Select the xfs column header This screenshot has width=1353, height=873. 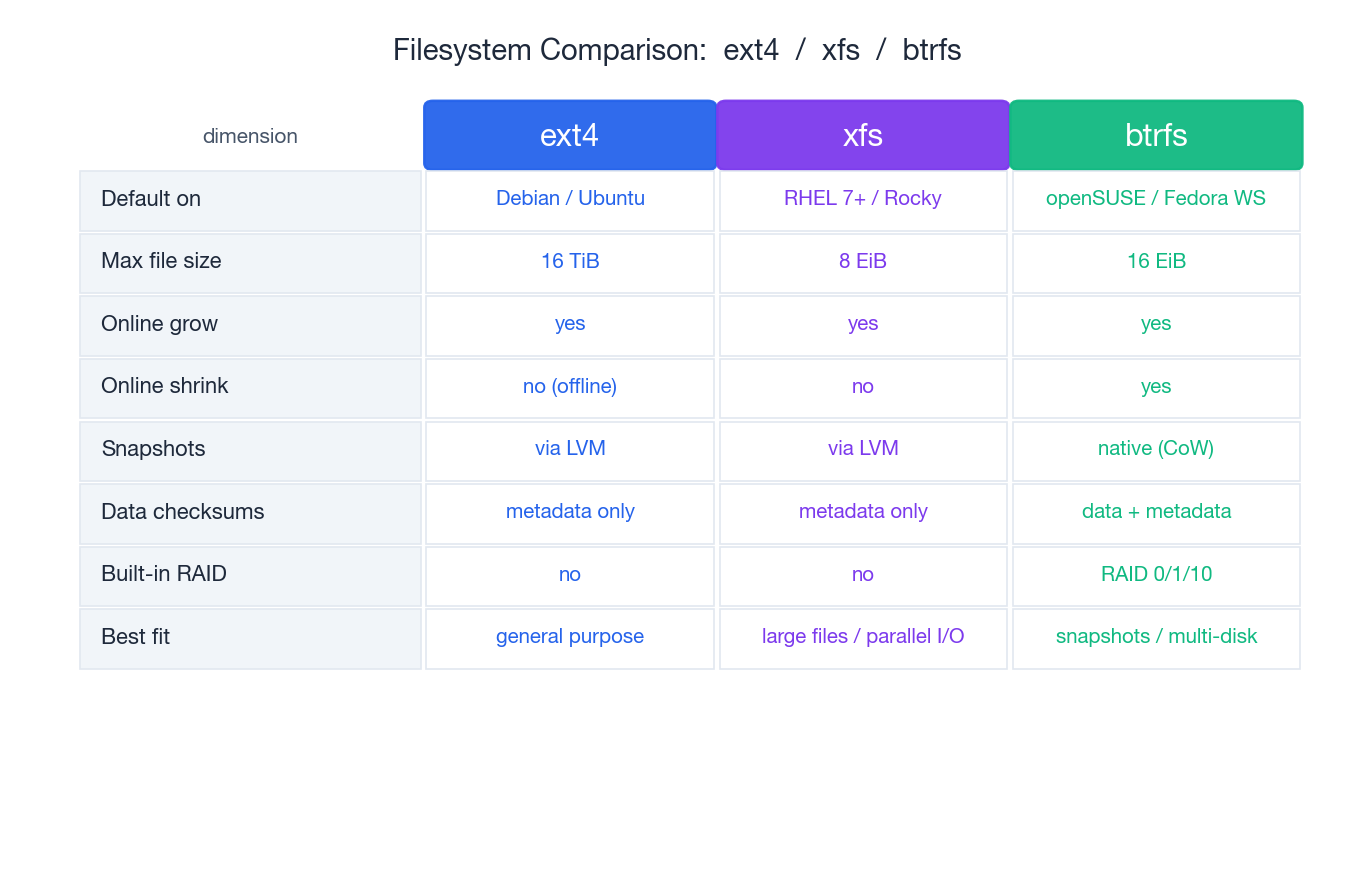pyautogui.click(x=862, y=134)
